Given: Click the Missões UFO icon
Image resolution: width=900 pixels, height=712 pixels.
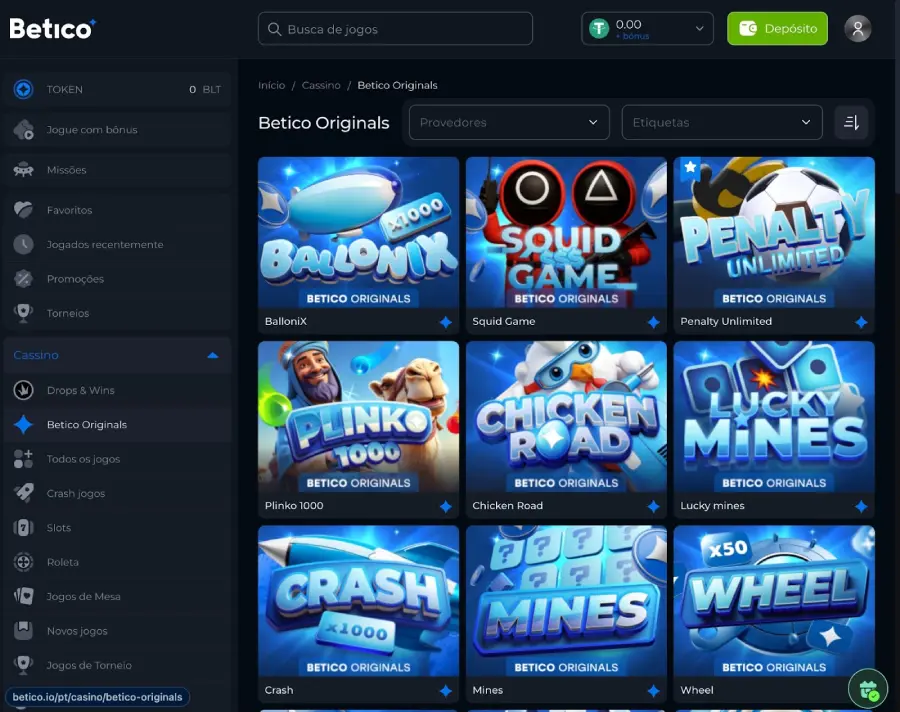Looking at the screenshot, I should click(x=24, y=170).
